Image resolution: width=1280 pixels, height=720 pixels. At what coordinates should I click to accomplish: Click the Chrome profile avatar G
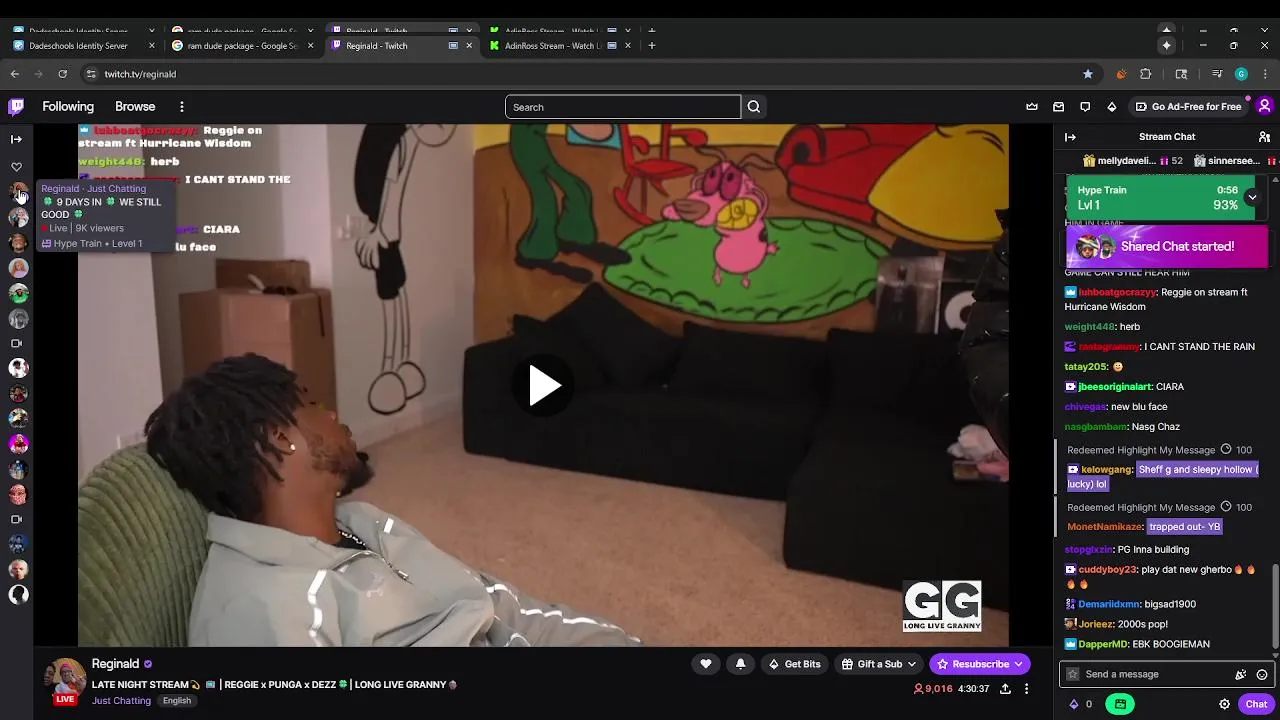click(1241, 74)
